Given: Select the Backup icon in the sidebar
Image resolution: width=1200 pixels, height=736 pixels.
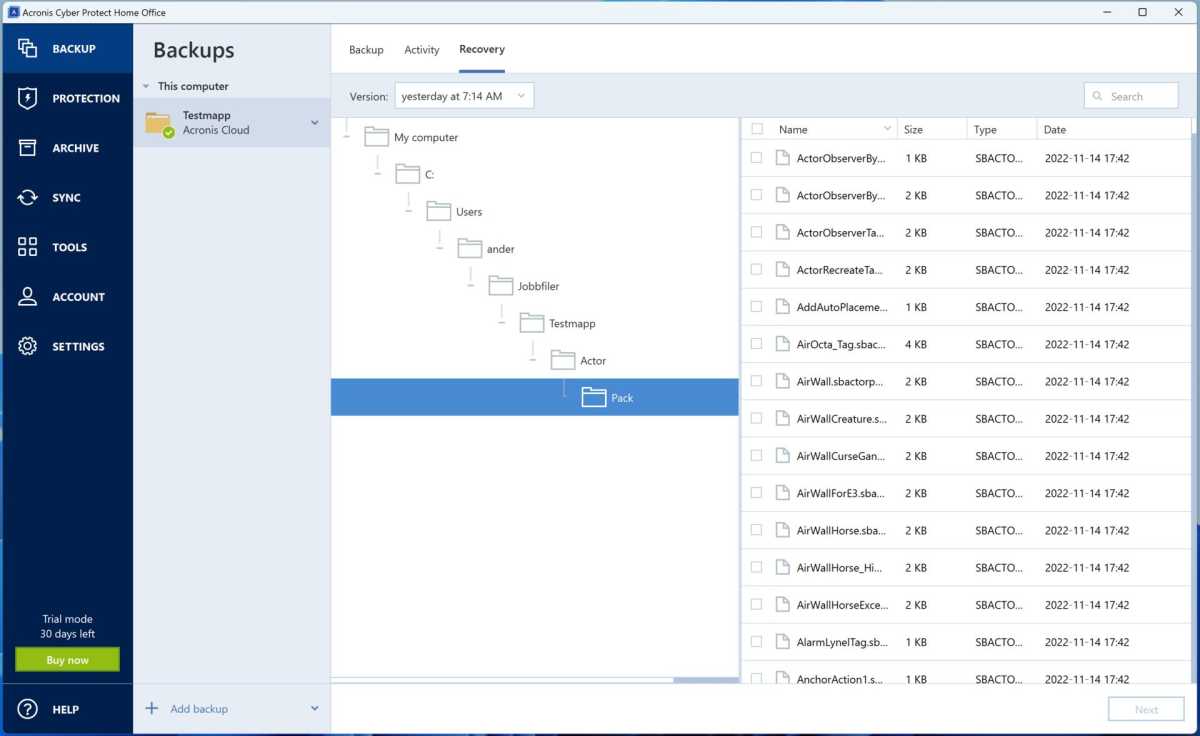Looking at the screenshot, I should pyautogui.click(x=27, y=47).
